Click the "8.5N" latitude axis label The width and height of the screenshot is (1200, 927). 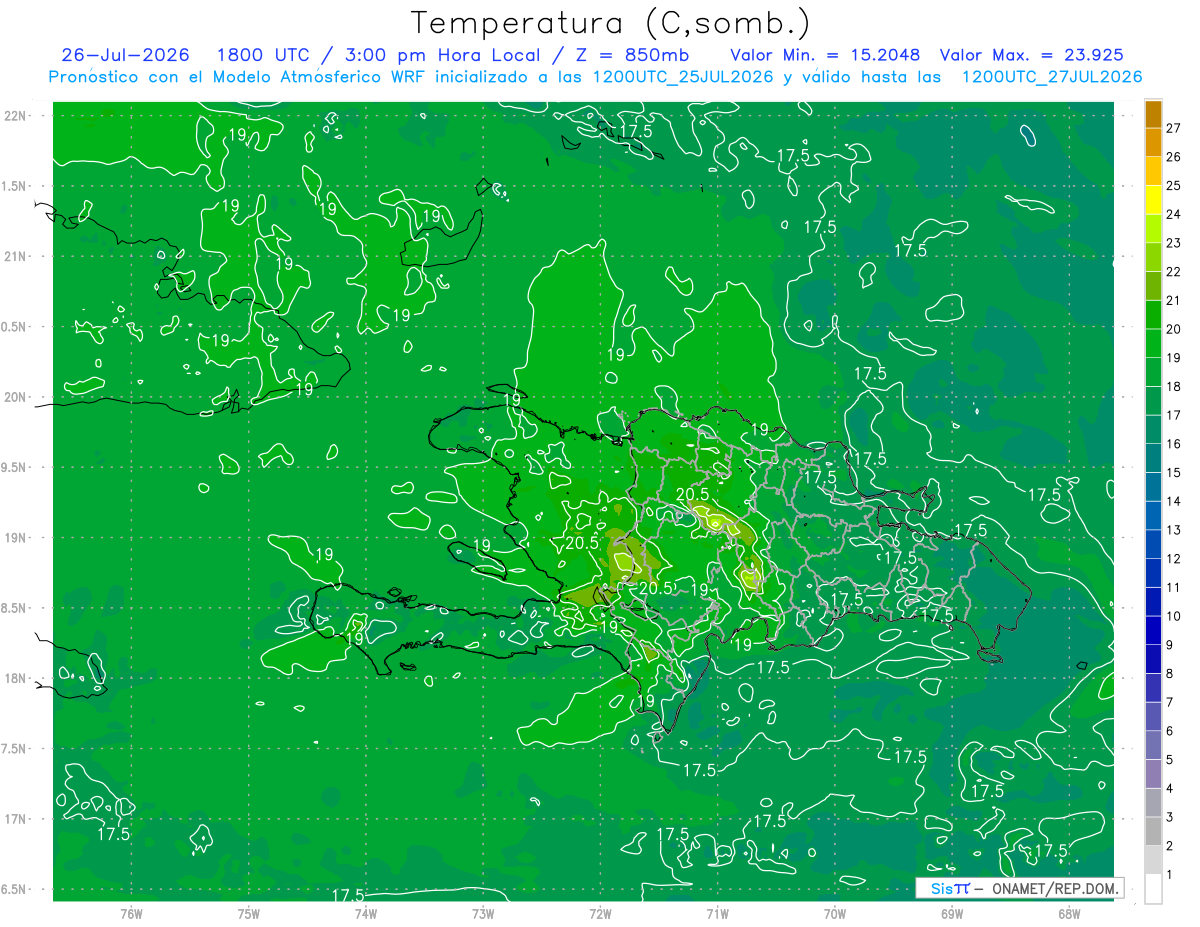point(14,608)
